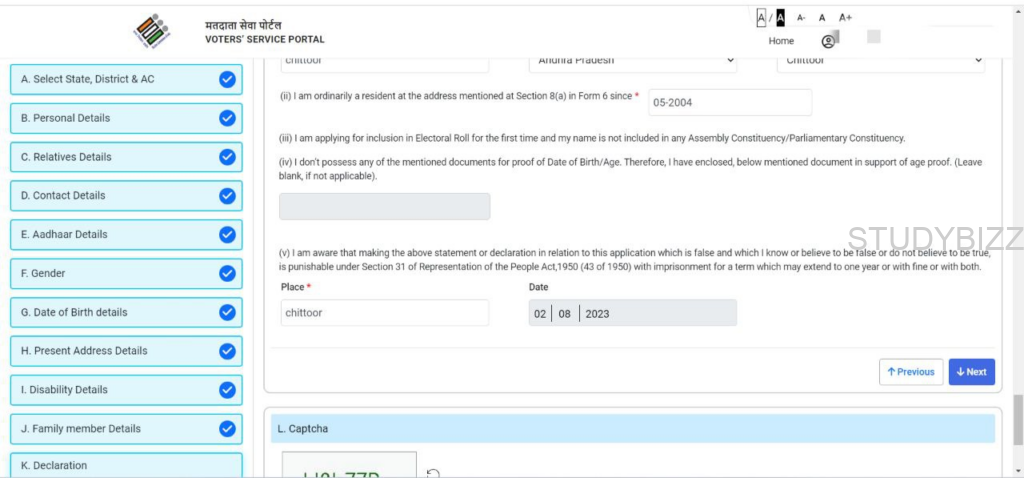Switch to light contrast theme icon
The width and height of the screenshot is (1024, 478).
coord(761,17)
